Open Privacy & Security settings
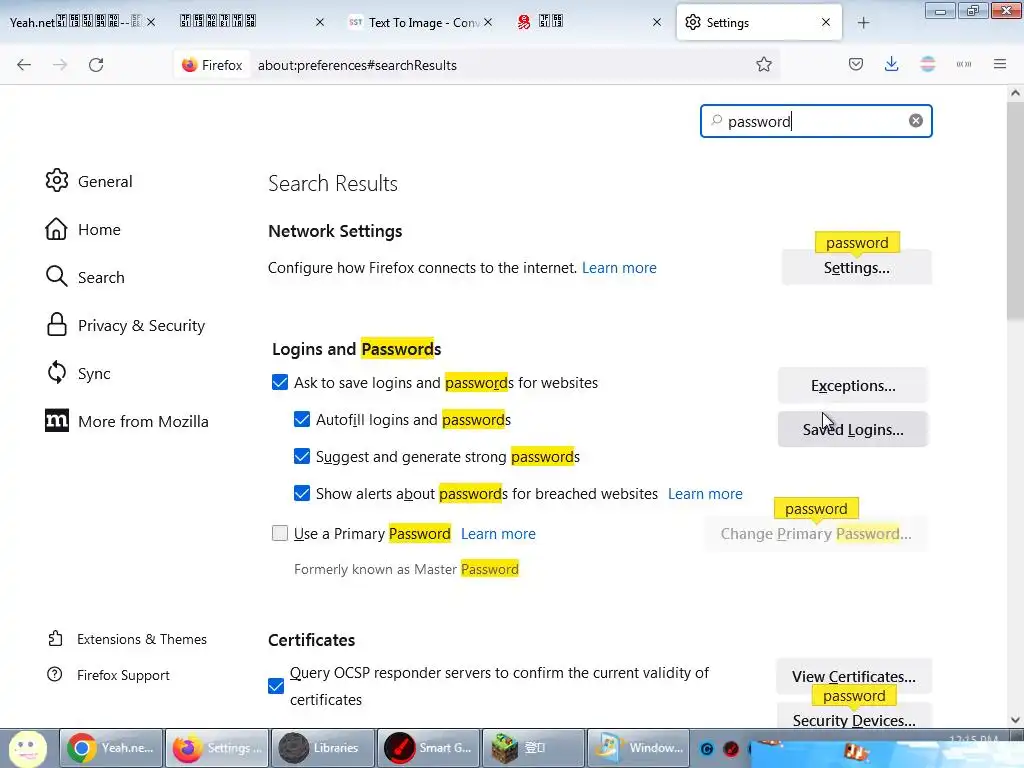This screenshot has width=1024, height=768. click(x=125, y=325)
